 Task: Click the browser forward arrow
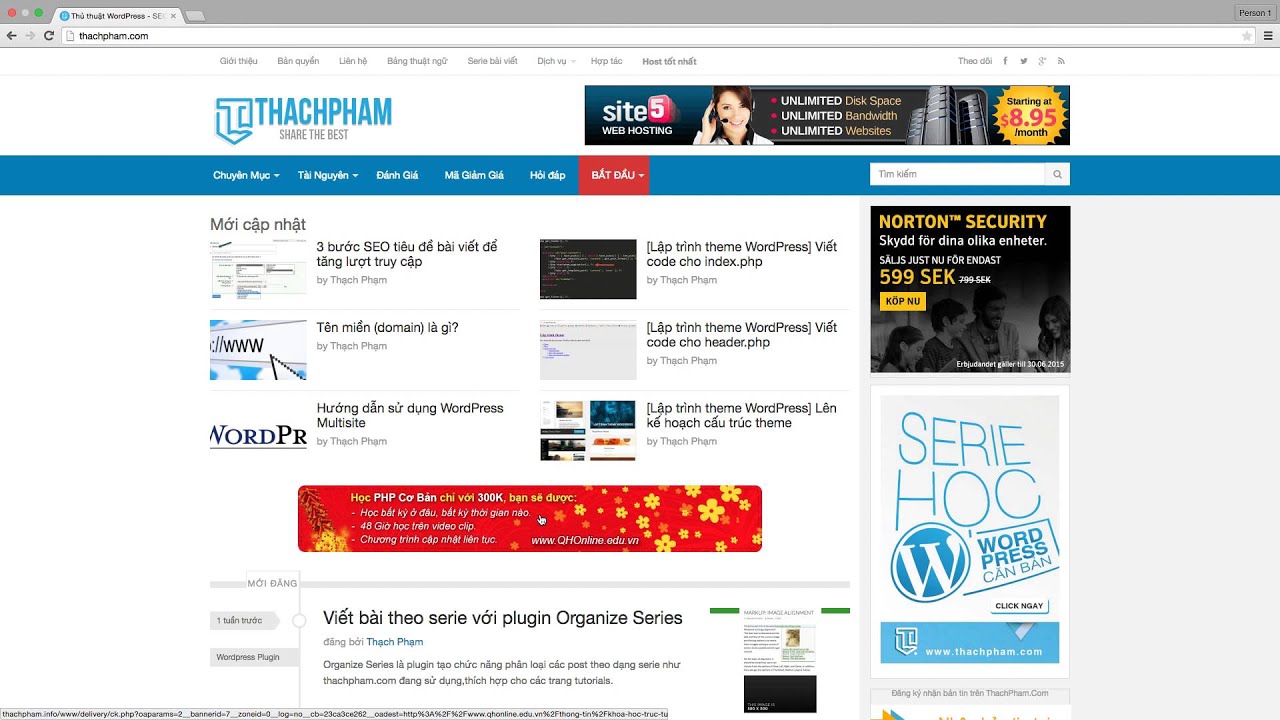point(30,35)
